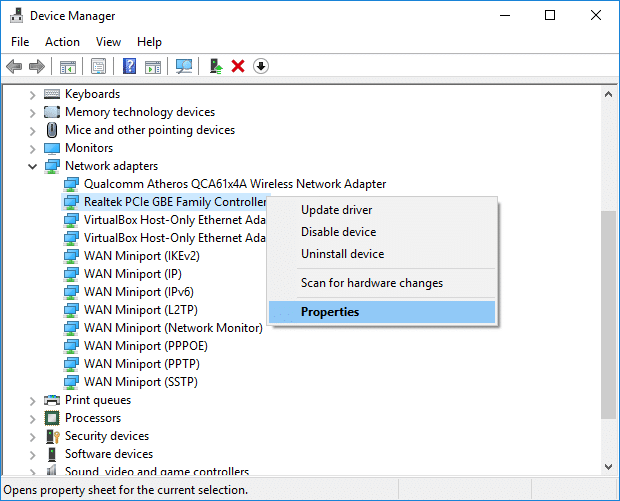Open the View menu
This screenshot has width=620, height=501.
[x=108, y=42]
